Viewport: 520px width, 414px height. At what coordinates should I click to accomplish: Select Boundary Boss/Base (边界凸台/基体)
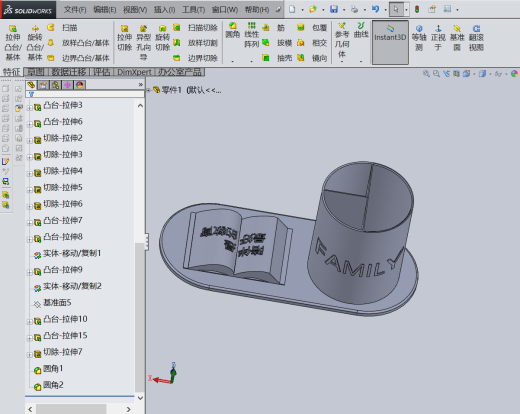[79, 58]
